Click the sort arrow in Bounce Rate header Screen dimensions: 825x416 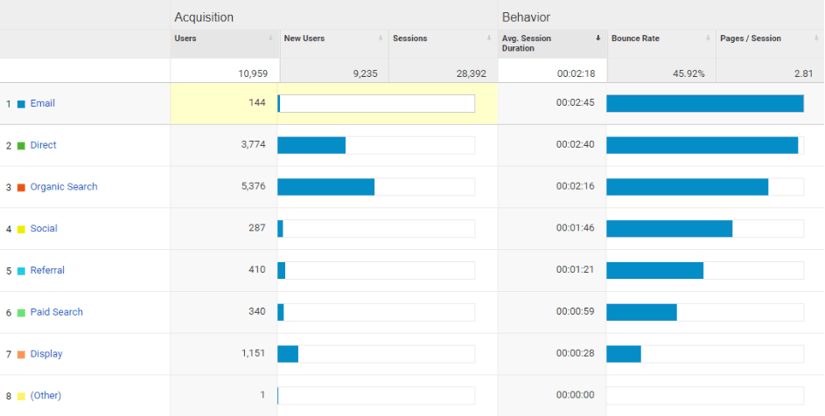tap(707, 38)
